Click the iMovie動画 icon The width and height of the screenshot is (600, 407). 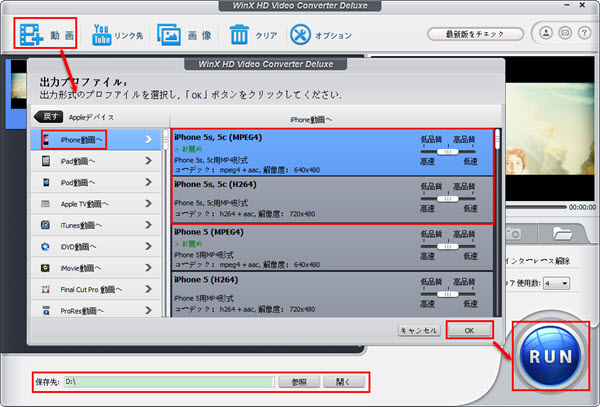[46, 268]
